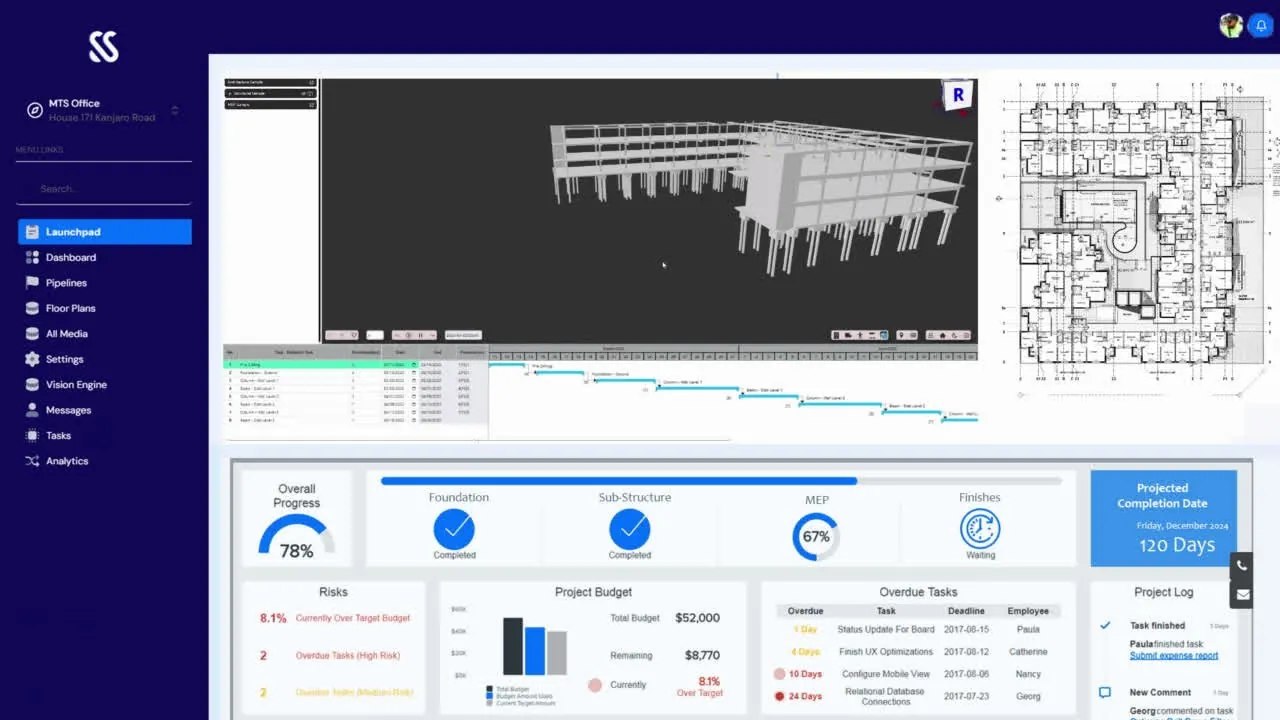The image size is (1280, 720).
Task: Open the floor plan drawing thumbnail
Action: [1137, 237]
